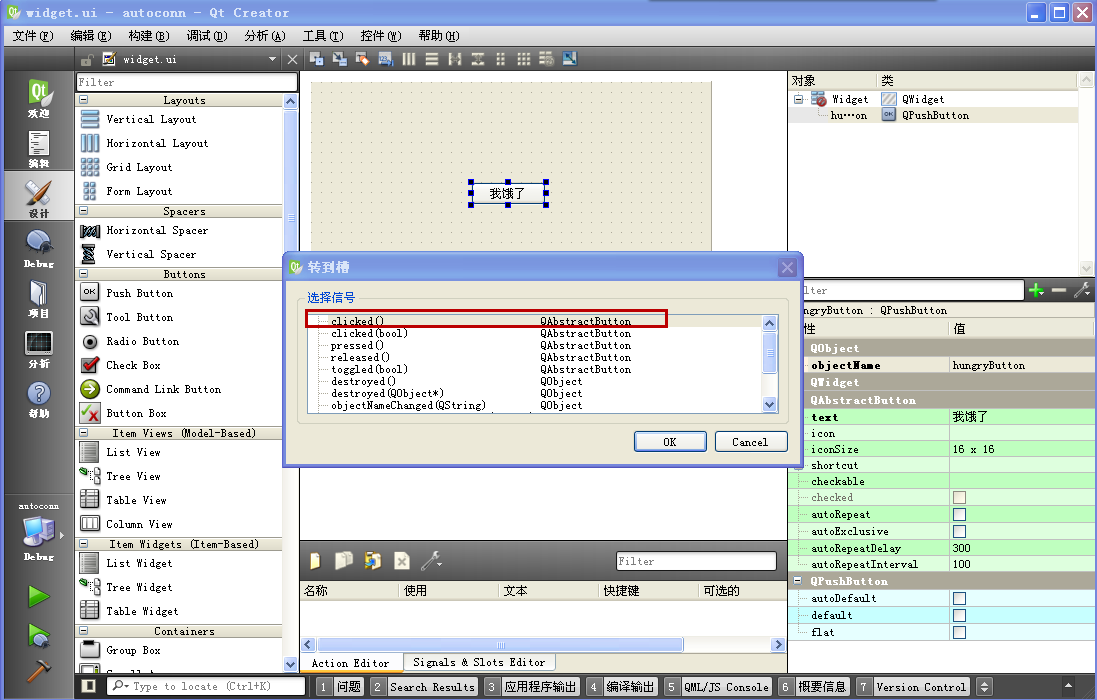
Task: Click Cancel in the 转到槽 dialog
Action: point(750,442)
